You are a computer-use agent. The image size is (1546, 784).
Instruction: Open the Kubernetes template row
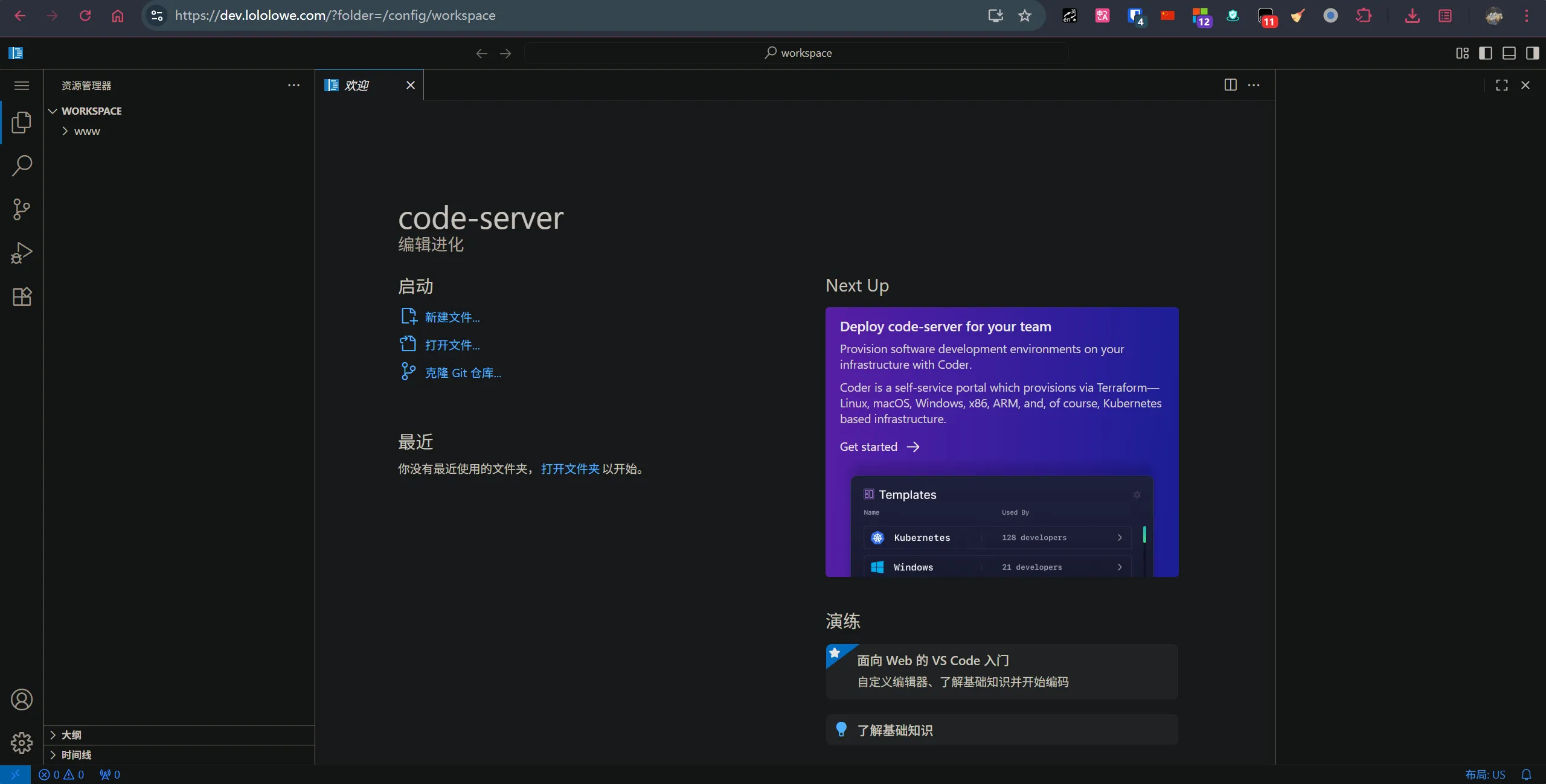(997, 537)
